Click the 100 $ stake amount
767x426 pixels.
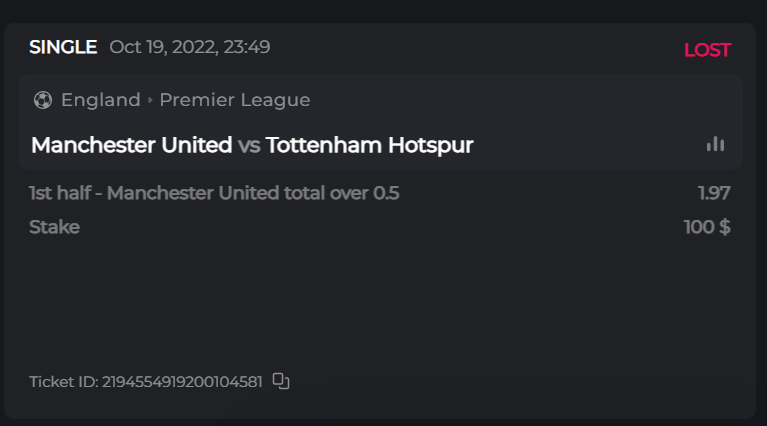tap(707, 227)
